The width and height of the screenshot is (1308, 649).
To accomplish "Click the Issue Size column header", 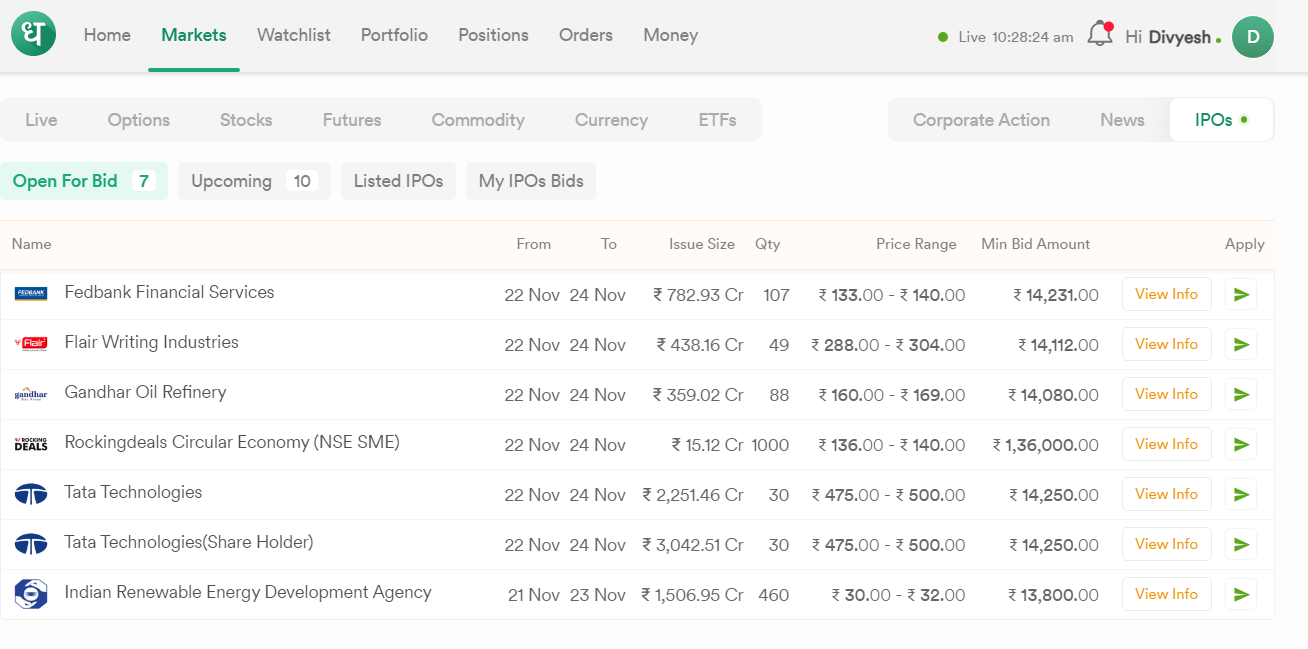I will pos(701,244).
